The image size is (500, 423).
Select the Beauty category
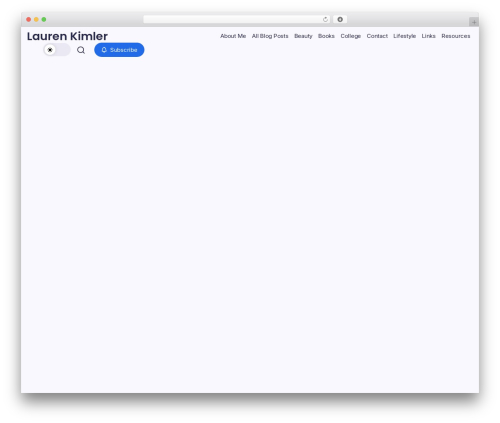303,36
